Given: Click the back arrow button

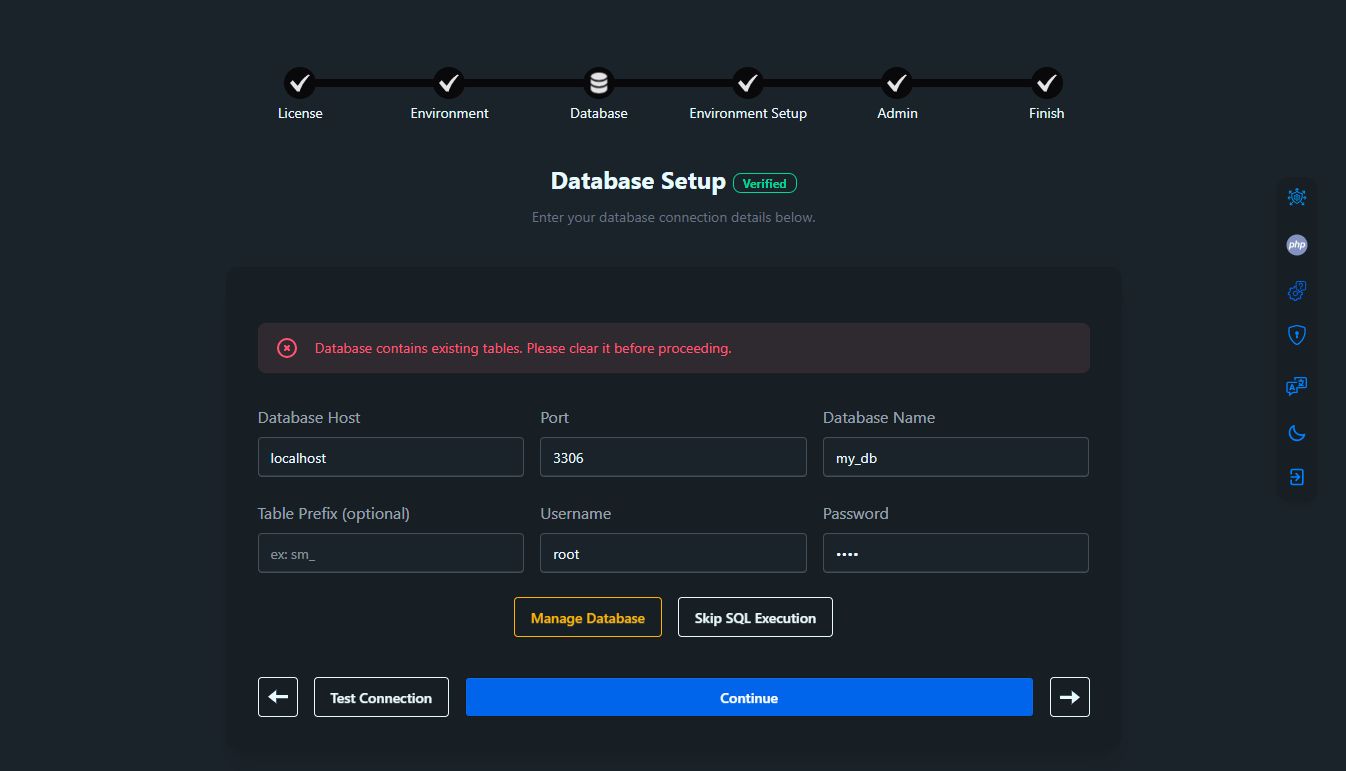Looking at the screenshot, I should 278,697.
